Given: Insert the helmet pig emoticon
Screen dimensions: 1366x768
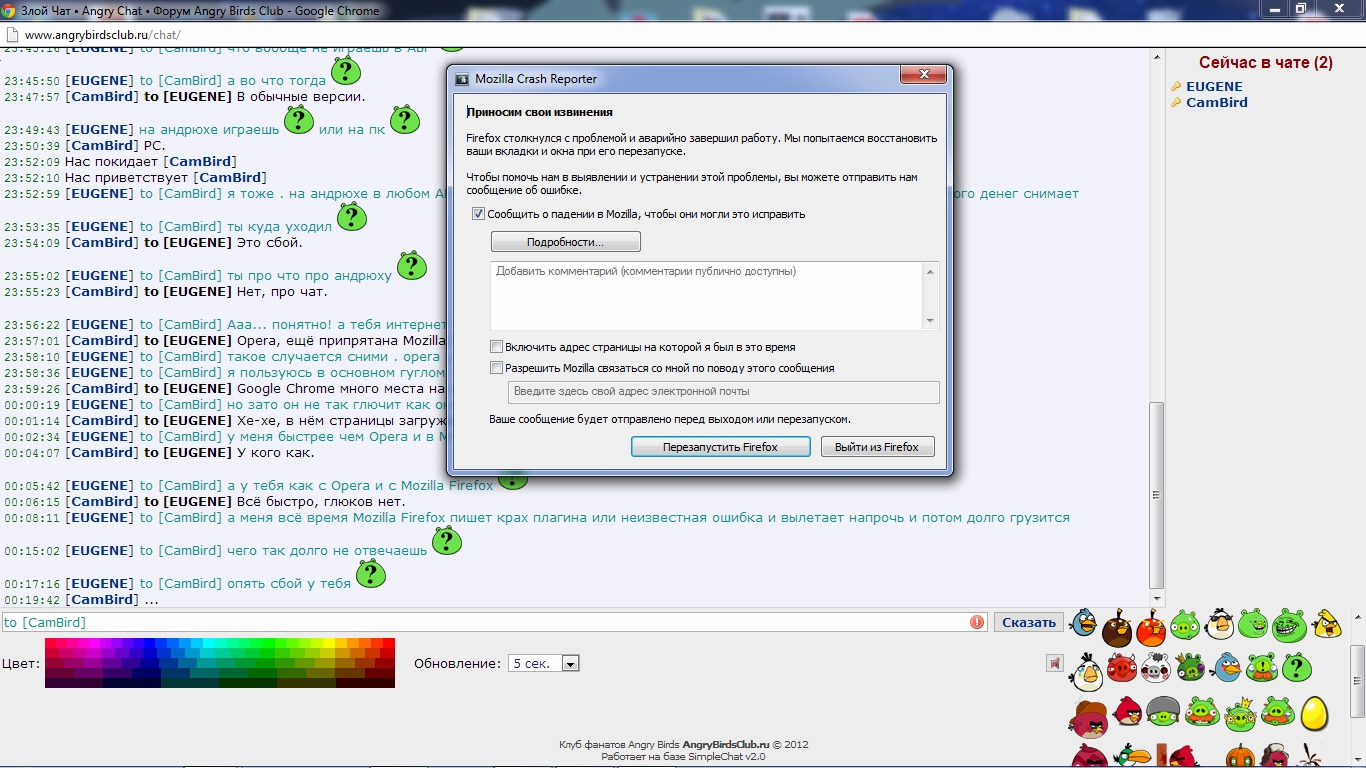Looking at the screenshot, I should [x=1163, y=711].
